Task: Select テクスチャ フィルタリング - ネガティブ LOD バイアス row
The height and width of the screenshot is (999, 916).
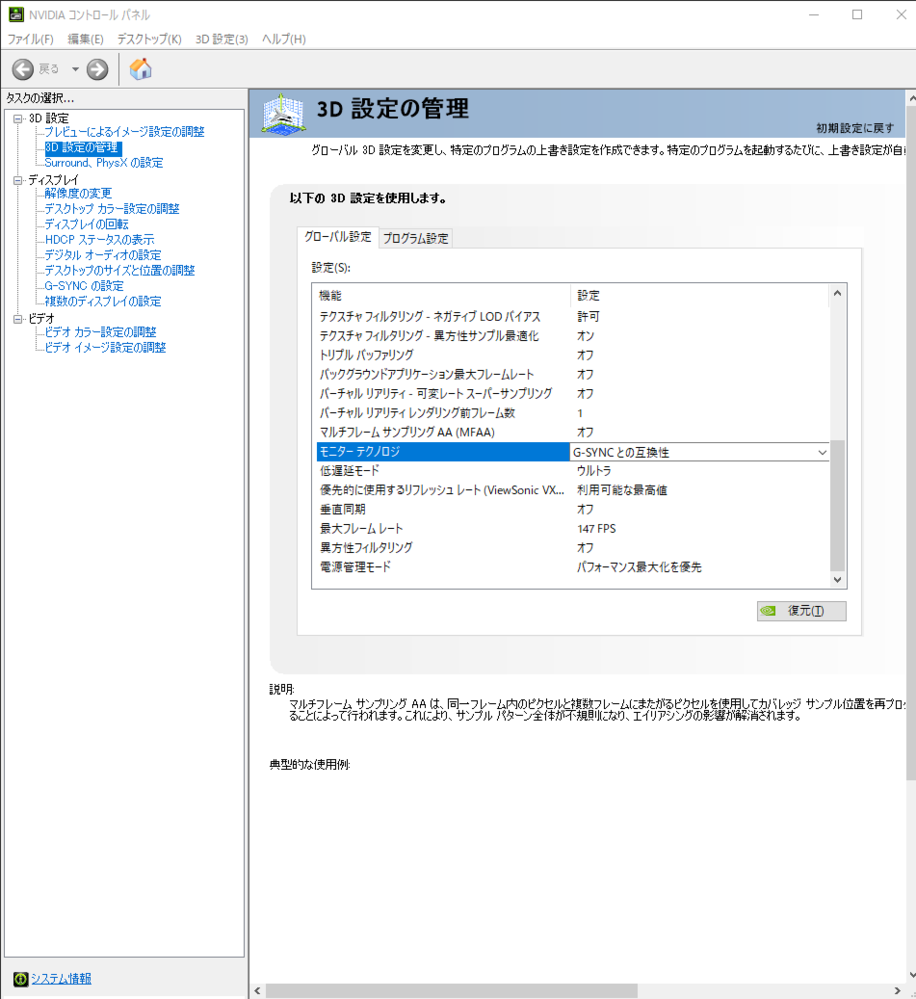Action: pos(573,317)
